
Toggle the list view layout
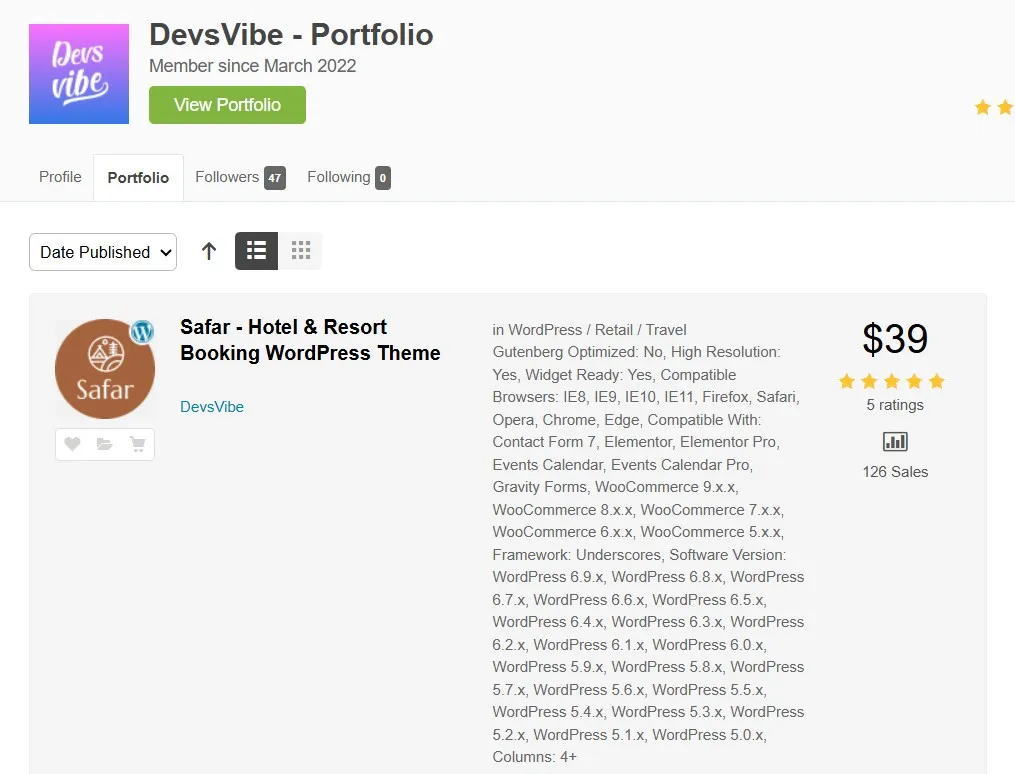pyautogui.click(x=256, y=251)
